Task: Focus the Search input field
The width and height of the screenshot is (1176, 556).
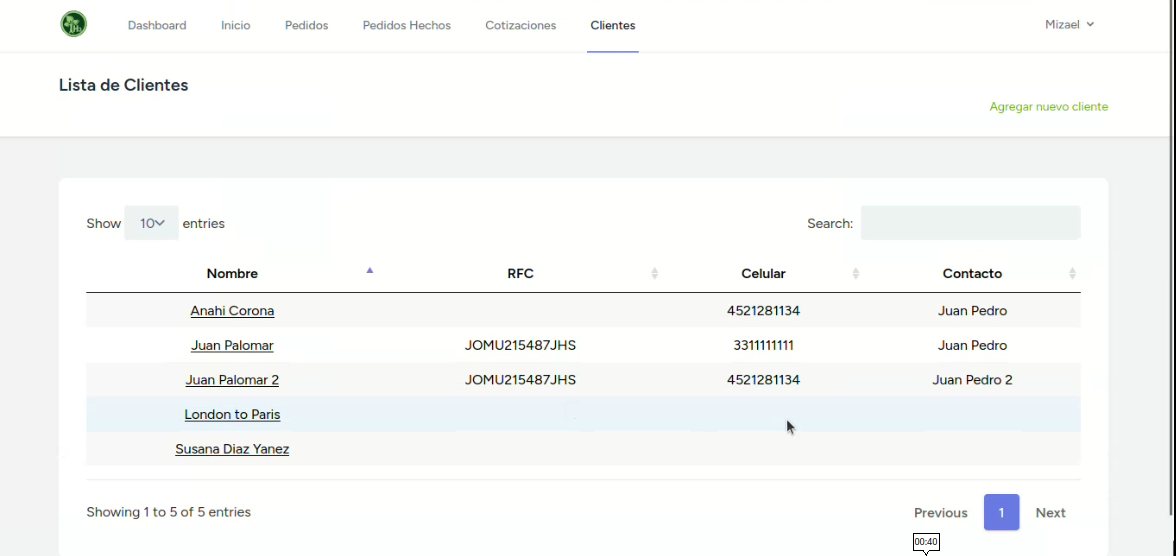Action: tap(970, 223)
